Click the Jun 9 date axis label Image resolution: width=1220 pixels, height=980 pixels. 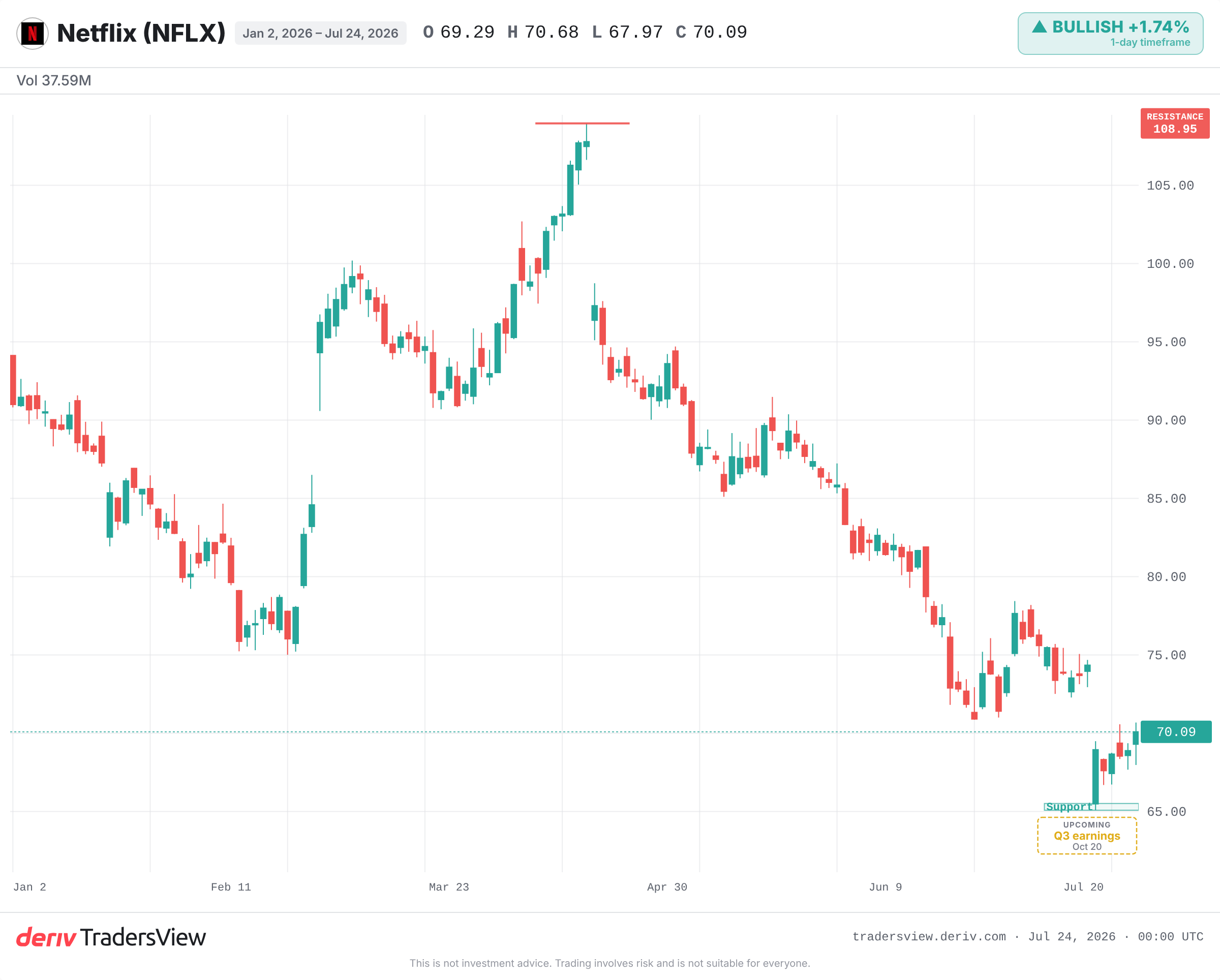886,887
